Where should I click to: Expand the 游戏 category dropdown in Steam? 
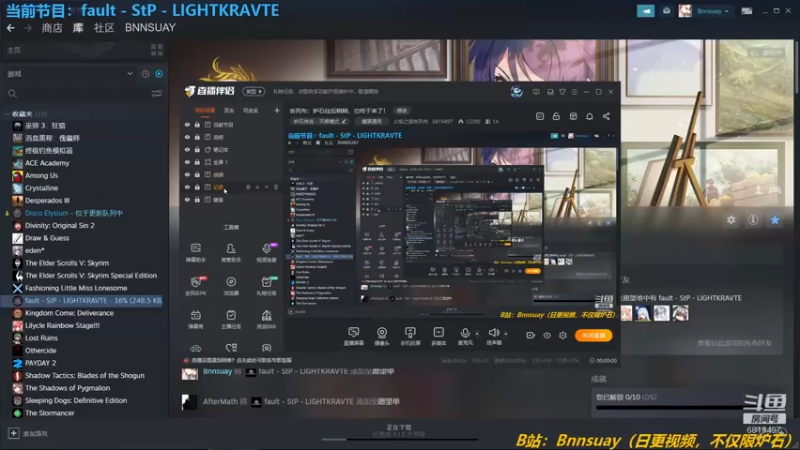coord(130,74)
